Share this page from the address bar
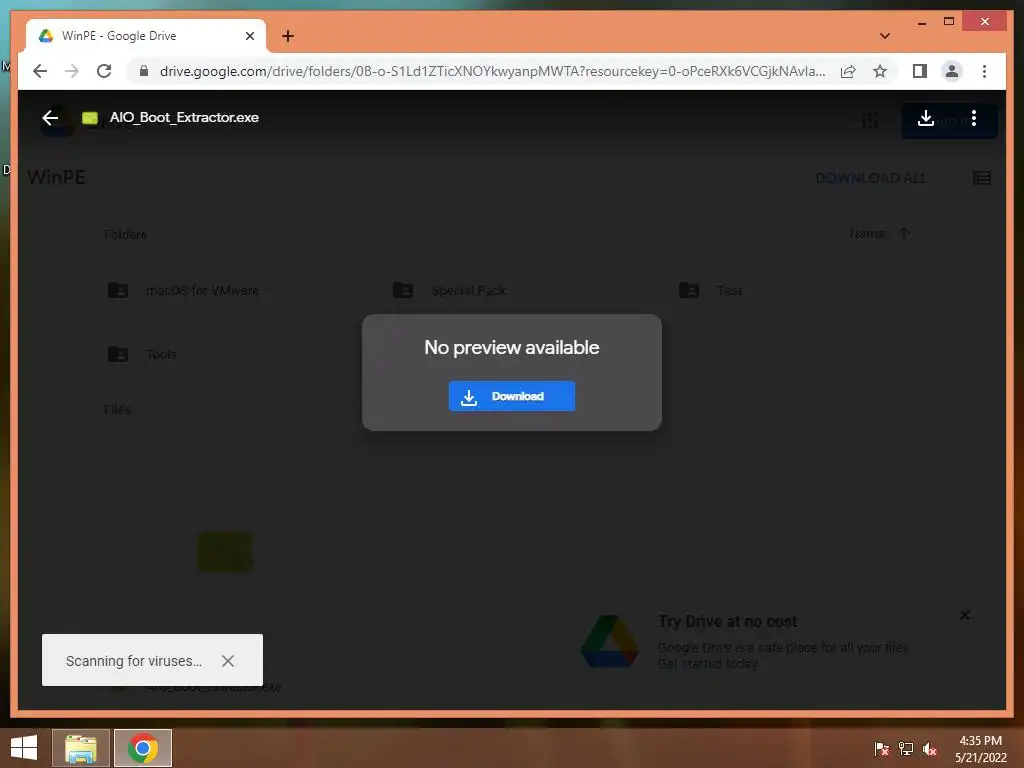The height and width of the screenshot is (768, 1024). (x=848, y=71)
